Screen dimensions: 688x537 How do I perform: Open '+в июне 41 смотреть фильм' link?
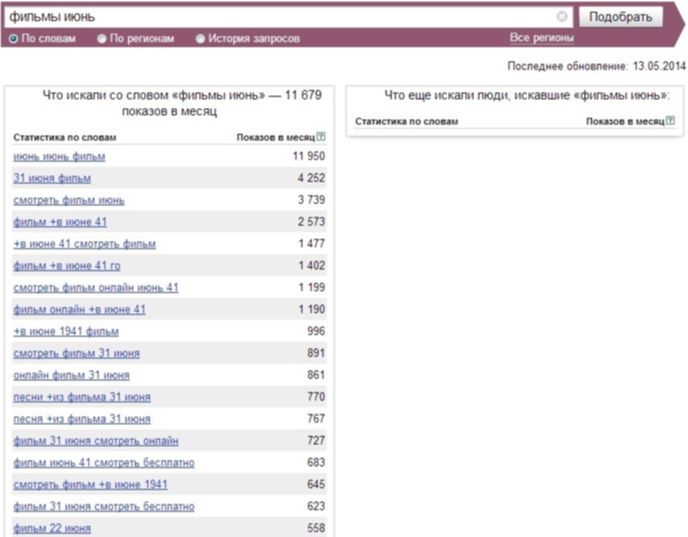click(x=84, y=243)
